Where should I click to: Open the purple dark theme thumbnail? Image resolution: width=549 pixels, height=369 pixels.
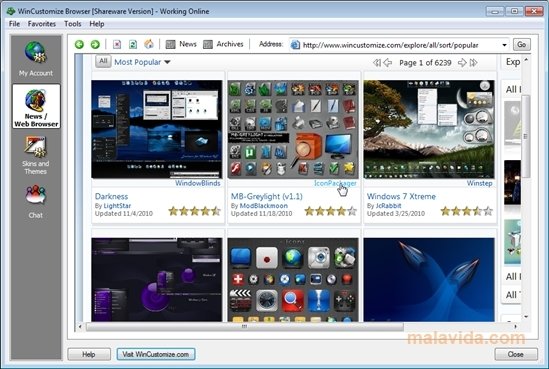[x=157, y=280]
